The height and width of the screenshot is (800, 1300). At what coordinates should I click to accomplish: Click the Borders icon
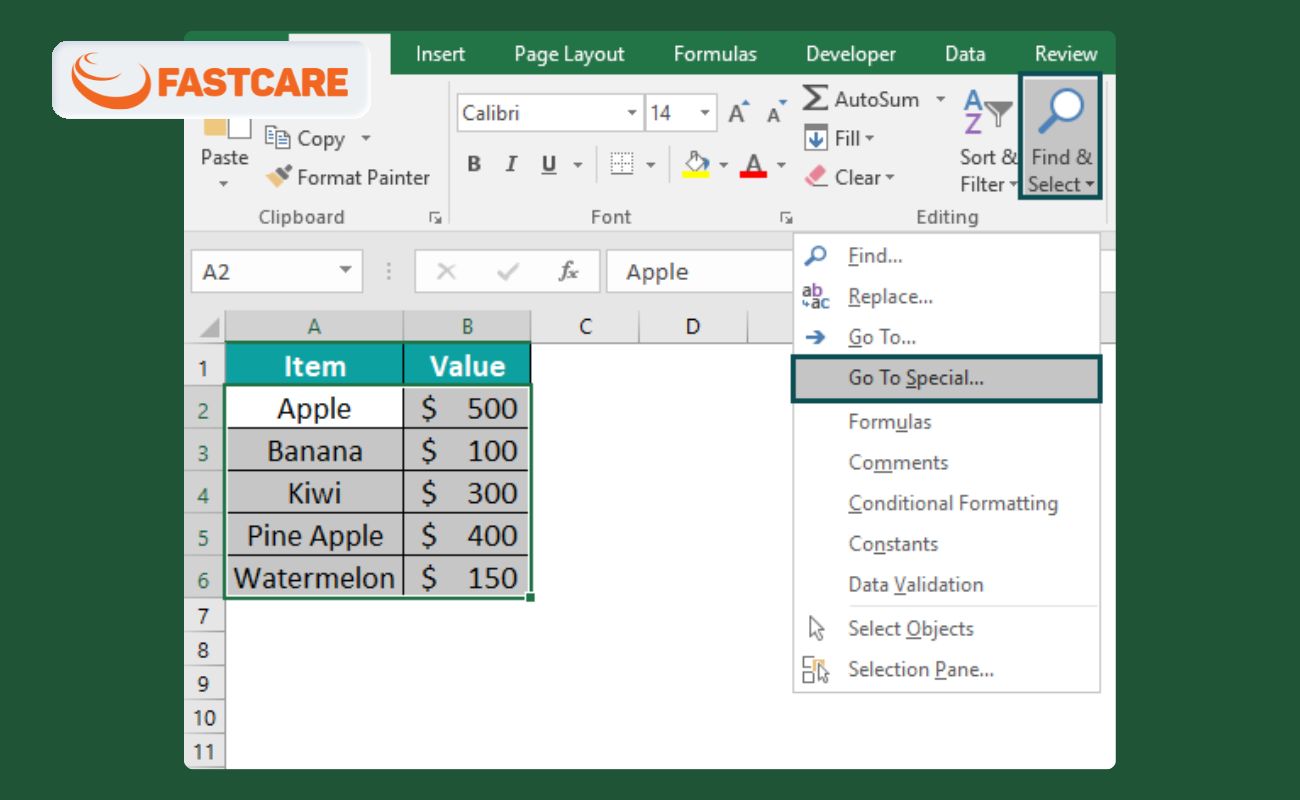pos(622,165)
